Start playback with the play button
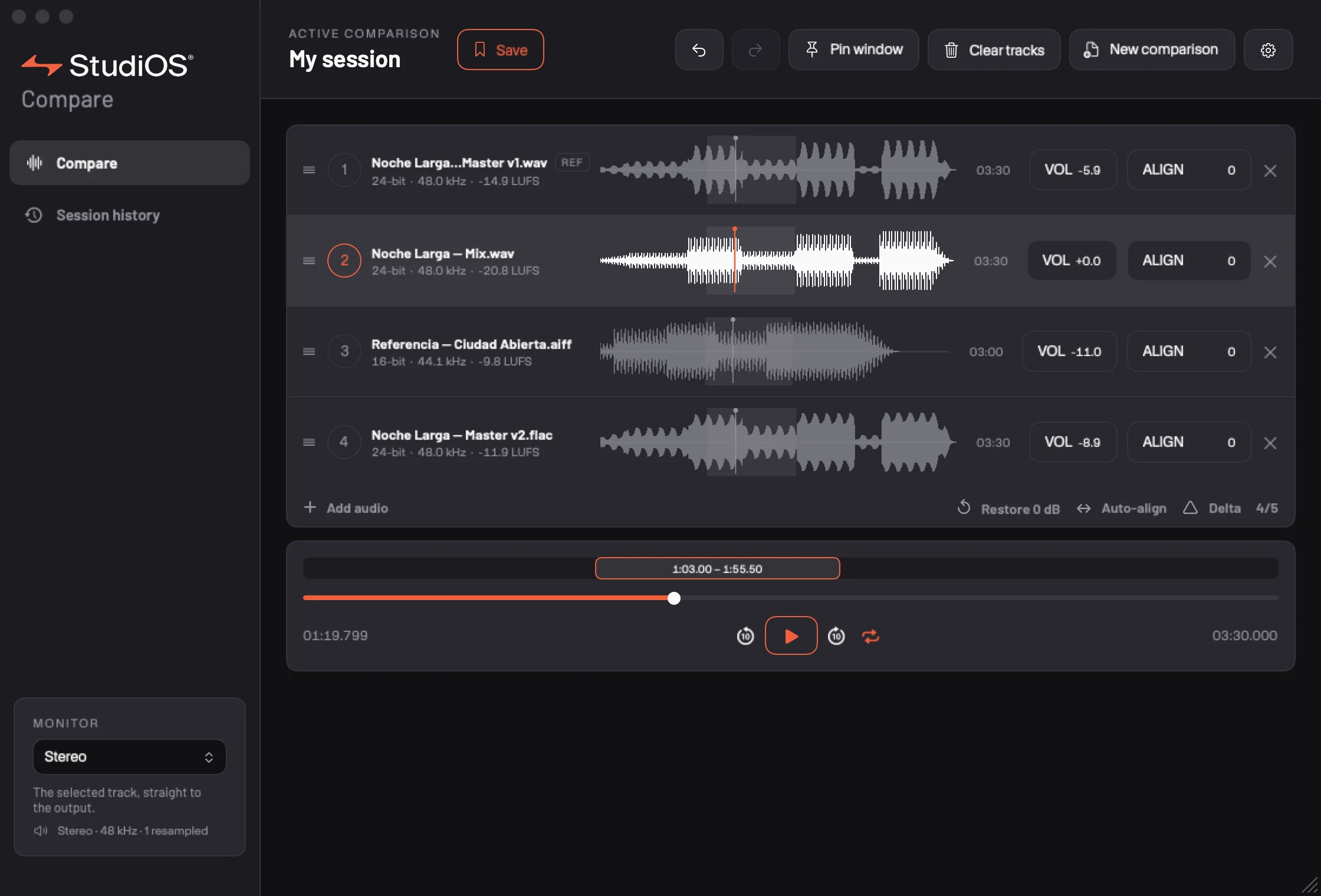This screenshot has height=896, width=1321. tap(791, 635)
